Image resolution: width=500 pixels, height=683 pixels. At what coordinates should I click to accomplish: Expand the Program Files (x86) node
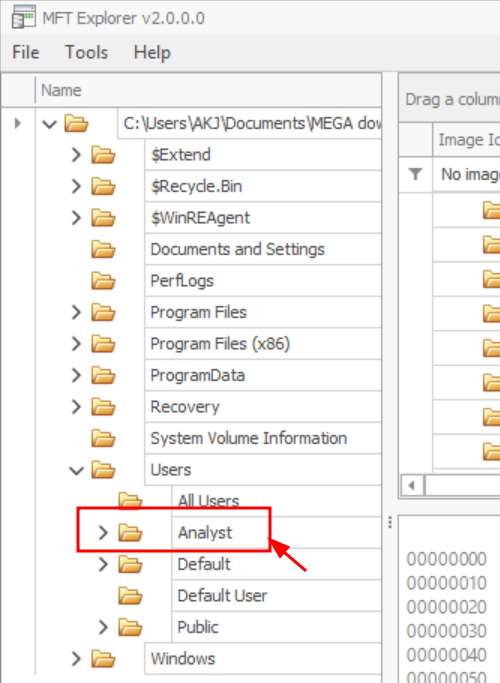coord(76,344)
